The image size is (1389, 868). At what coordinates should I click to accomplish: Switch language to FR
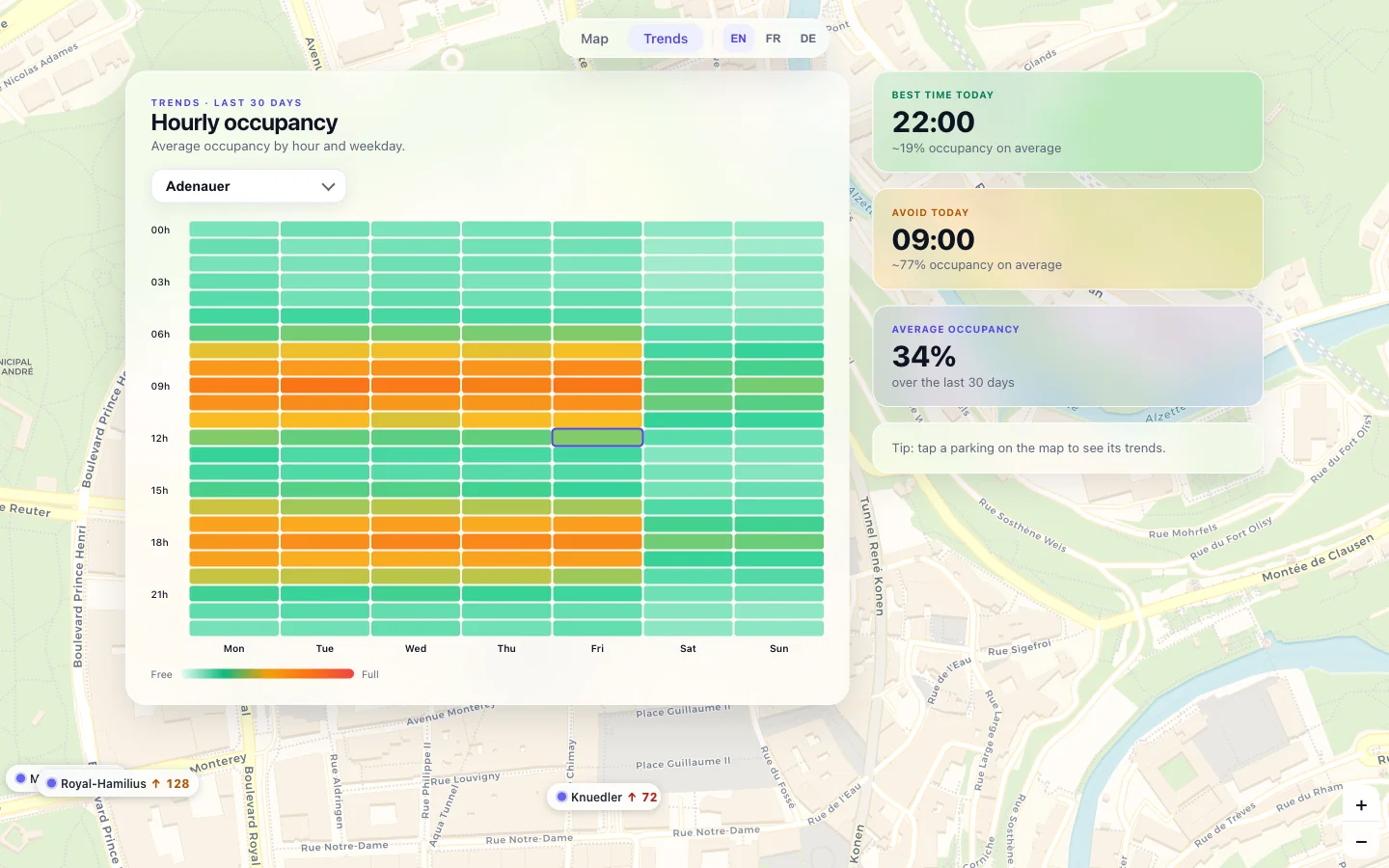pos(773,39)
